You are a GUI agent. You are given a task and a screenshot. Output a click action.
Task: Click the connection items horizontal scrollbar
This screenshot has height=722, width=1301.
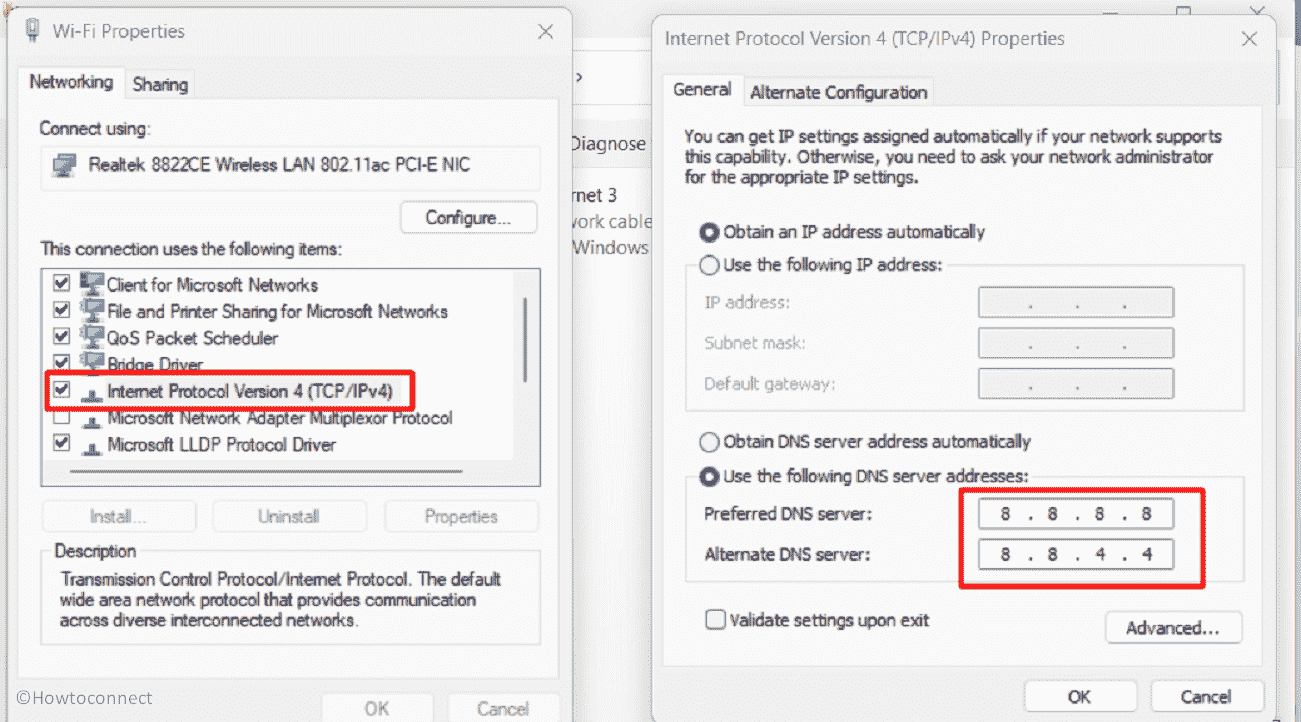coord(266,471)
